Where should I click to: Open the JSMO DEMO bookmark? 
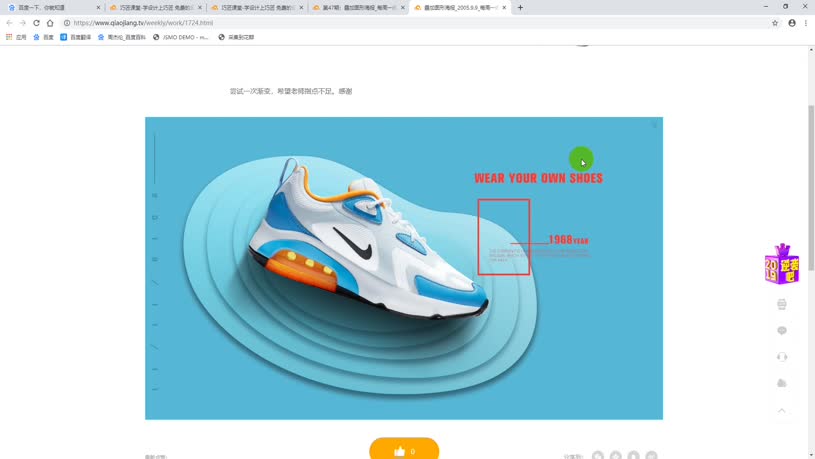(x=180, y=37)
